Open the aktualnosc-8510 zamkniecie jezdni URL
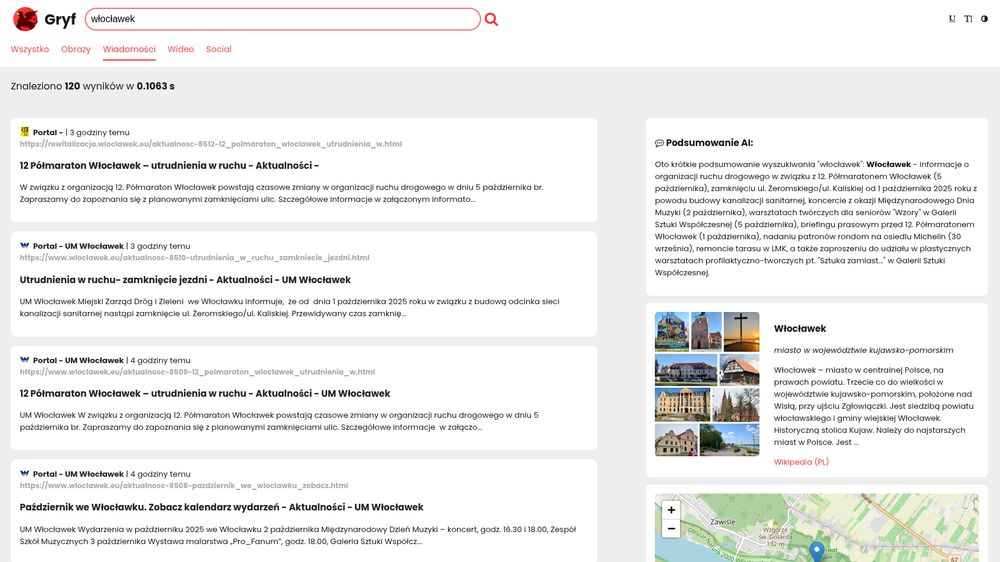 click(195, 258)
